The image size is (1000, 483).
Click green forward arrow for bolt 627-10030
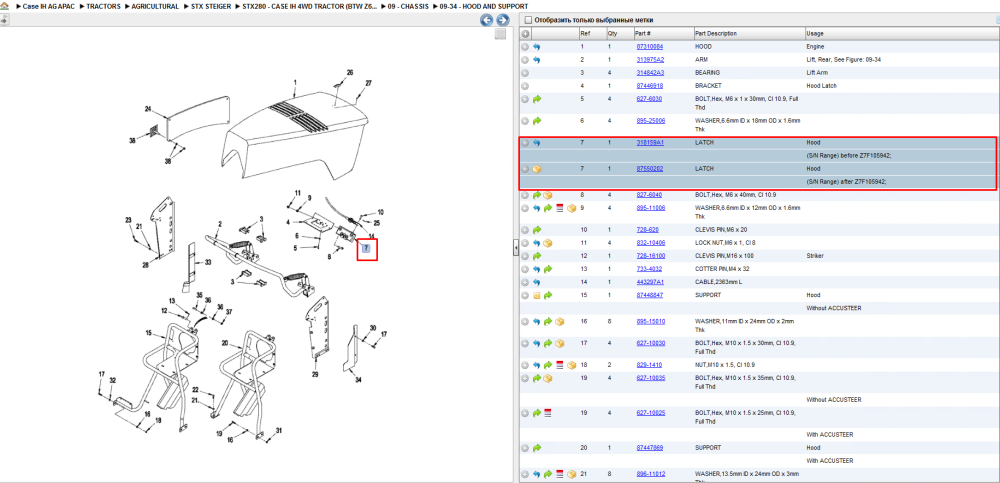(x=547, y=343)
